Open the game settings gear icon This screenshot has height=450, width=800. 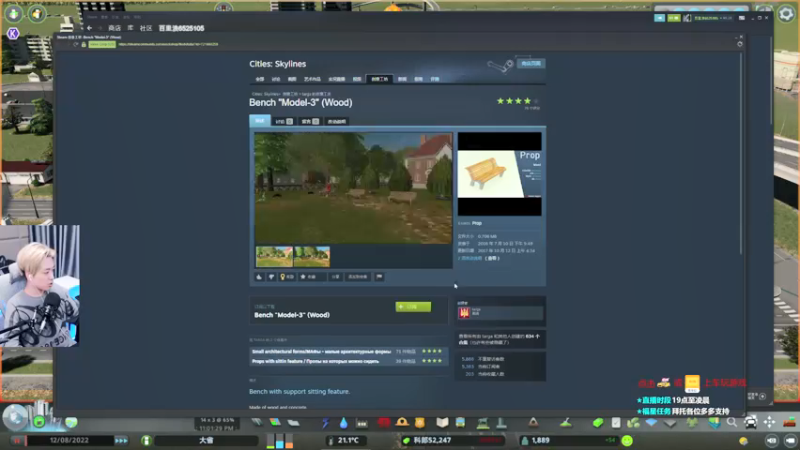coord(786,14)
